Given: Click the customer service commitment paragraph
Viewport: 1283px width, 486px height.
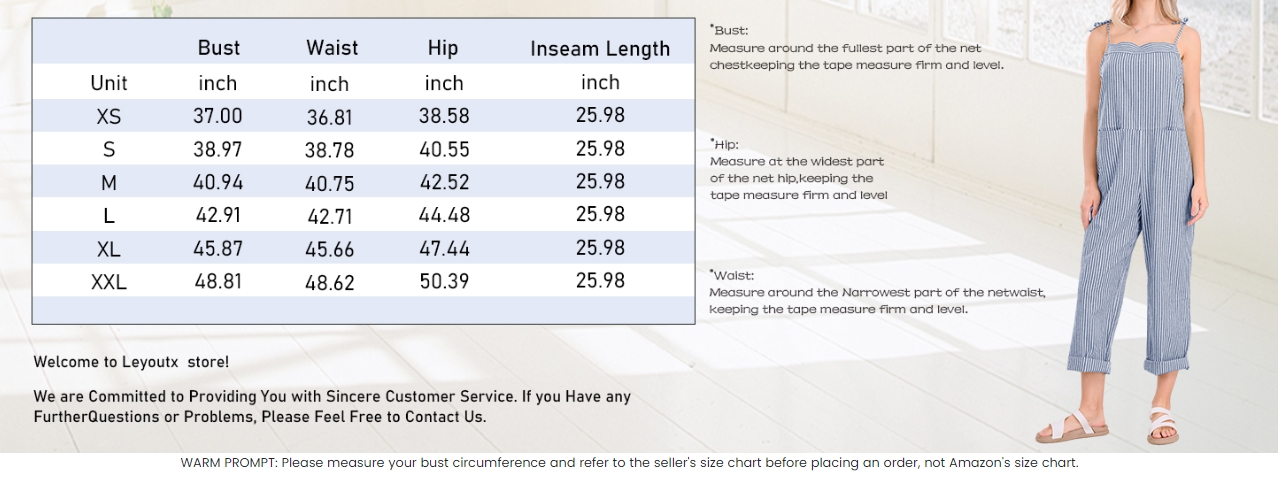Looking at the screenshot, I should (x=332, y=407).
